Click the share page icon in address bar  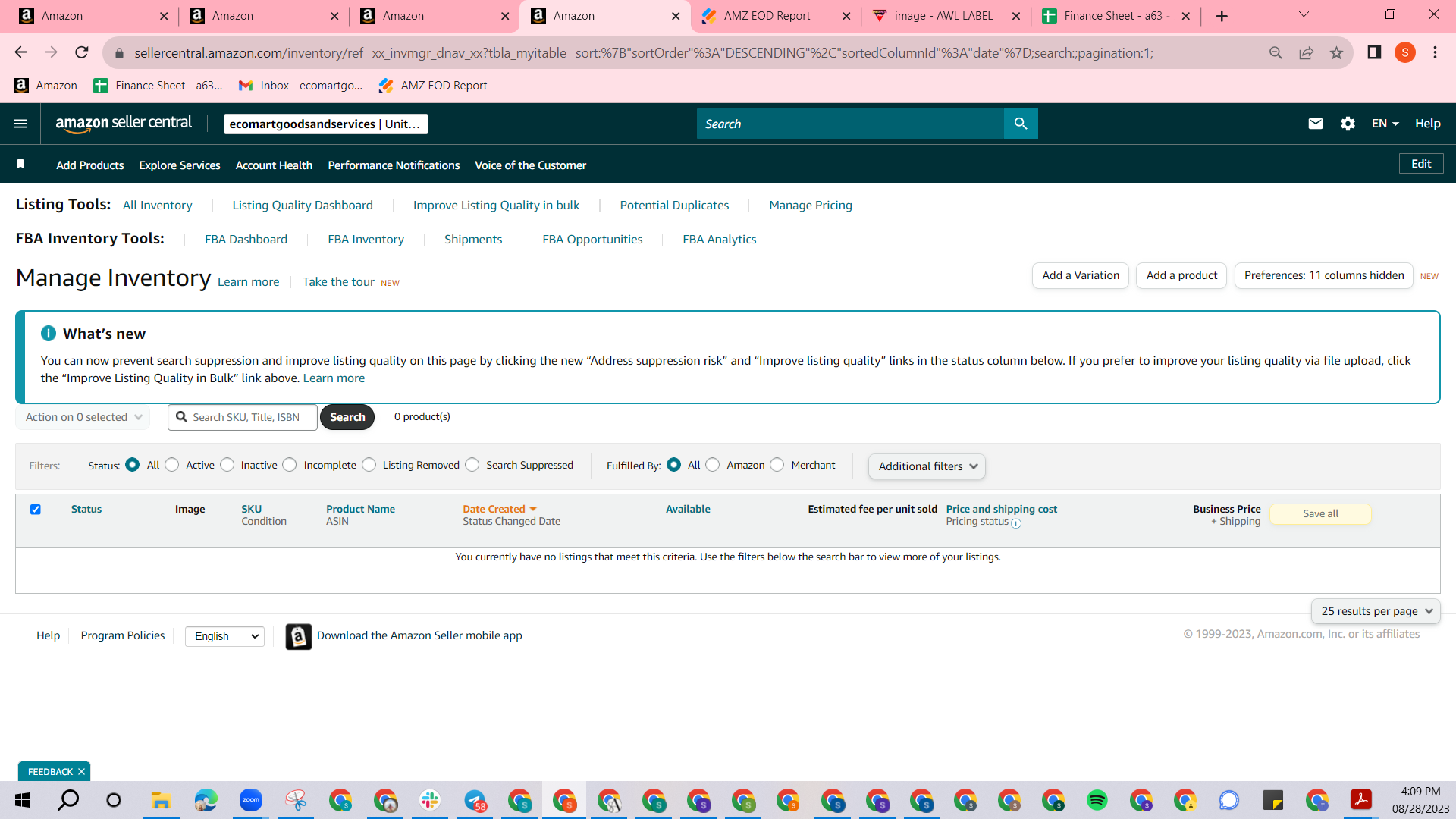(1306, 52)
